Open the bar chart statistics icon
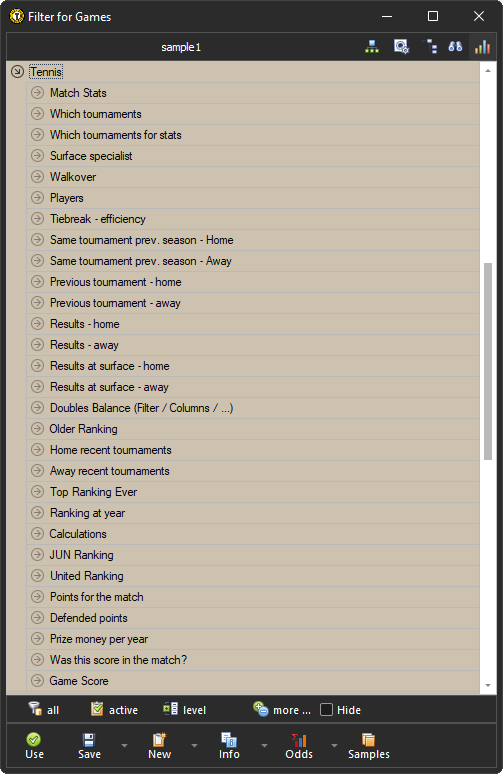Viewport: 503px width, 774px height. pyautogui.click(x=482, y=47)
